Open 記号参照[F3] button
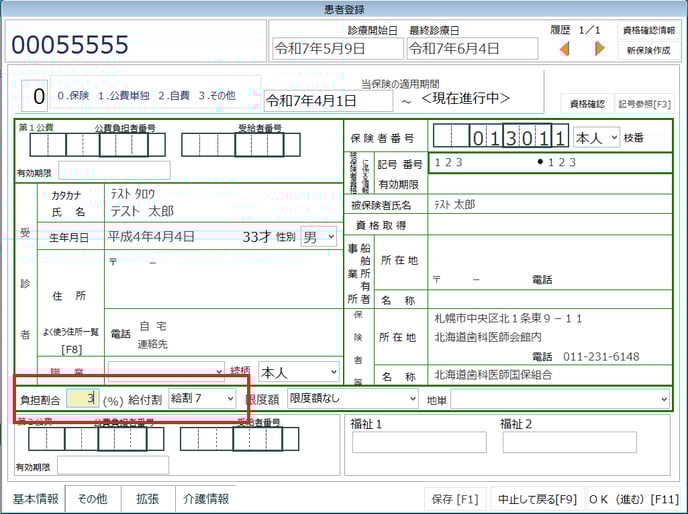688x514 pixels. coord(644,104)
